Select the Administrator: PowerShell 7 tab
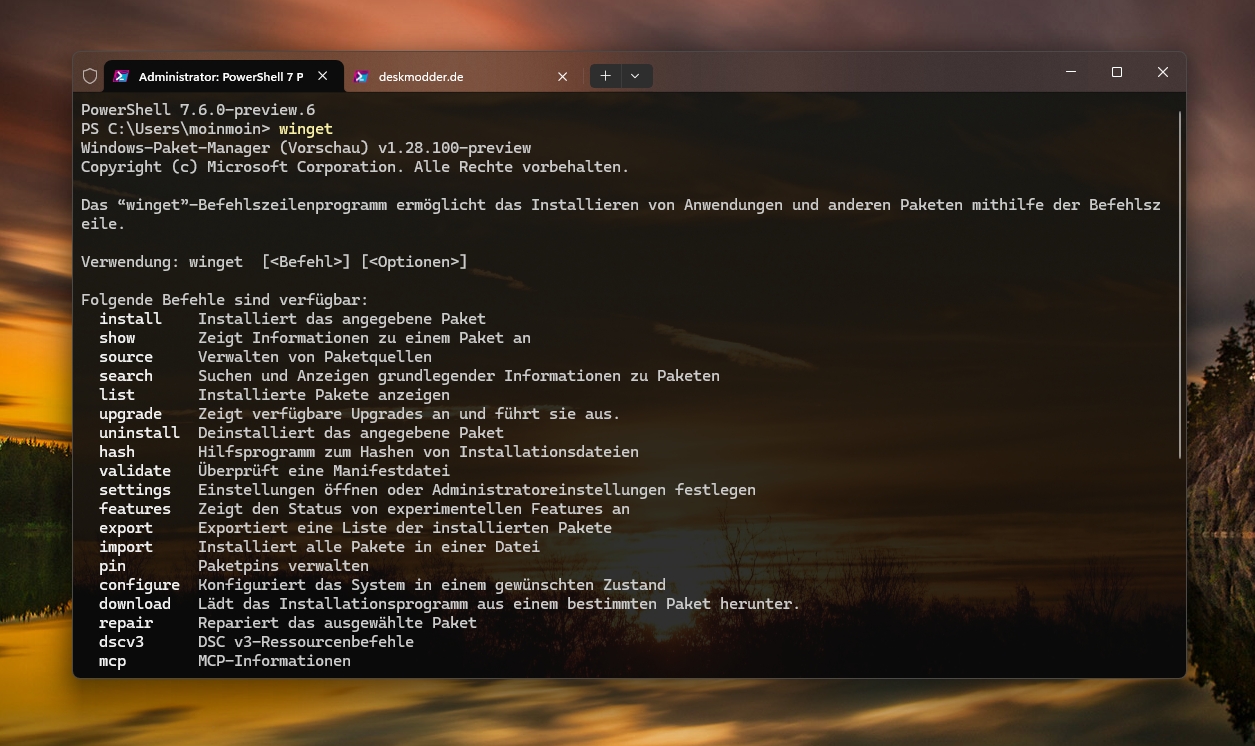The width and height of the screenshot is (1255, 746). [x=220, y=76]
